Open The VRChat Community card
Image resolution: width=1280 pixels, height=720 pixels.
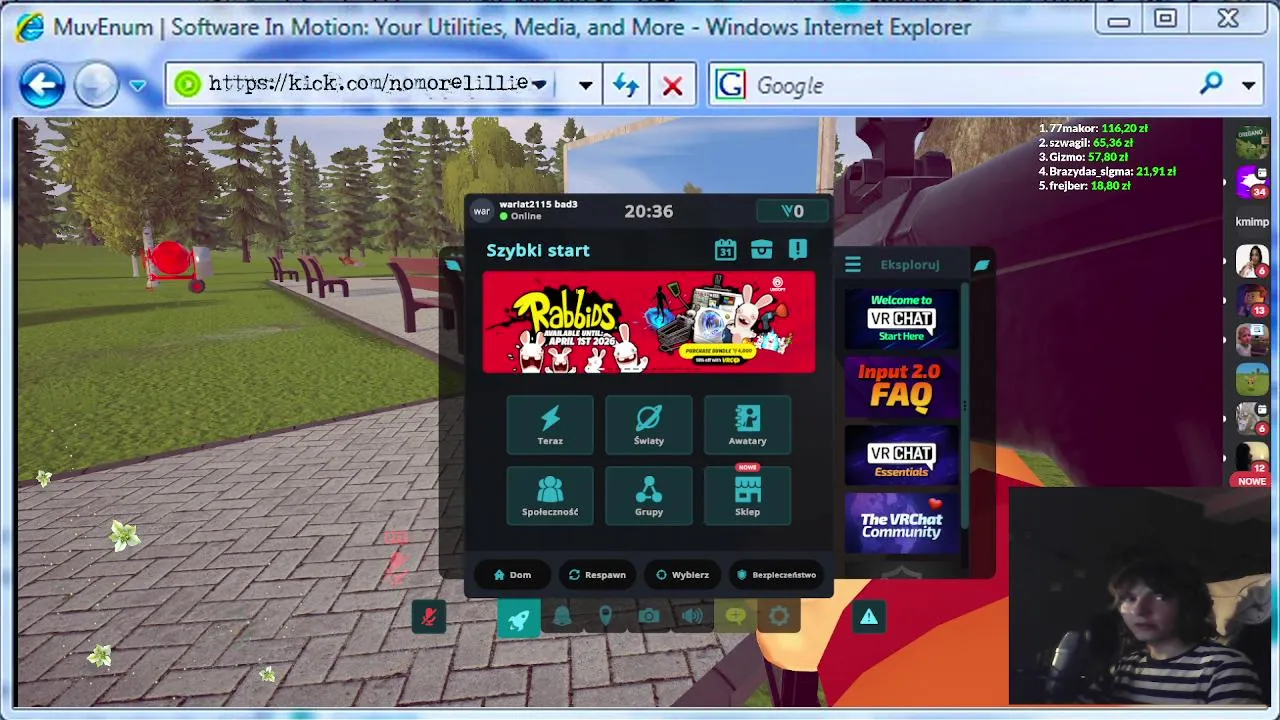901,524
